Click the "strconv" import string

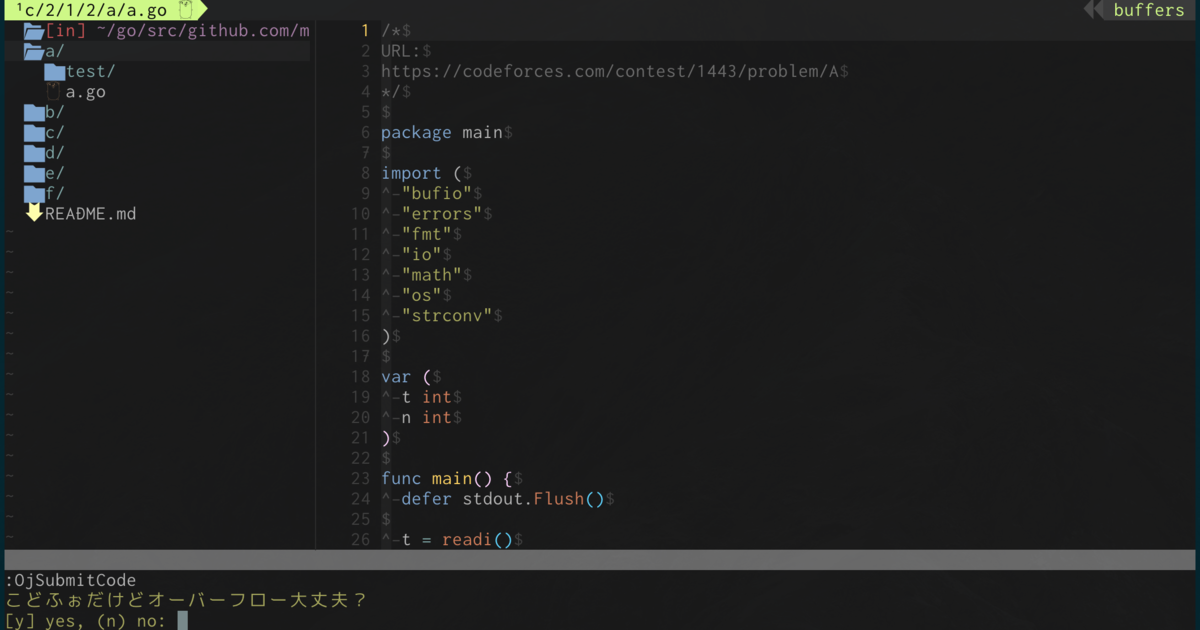pyautogui.click(x=447, y=316)
